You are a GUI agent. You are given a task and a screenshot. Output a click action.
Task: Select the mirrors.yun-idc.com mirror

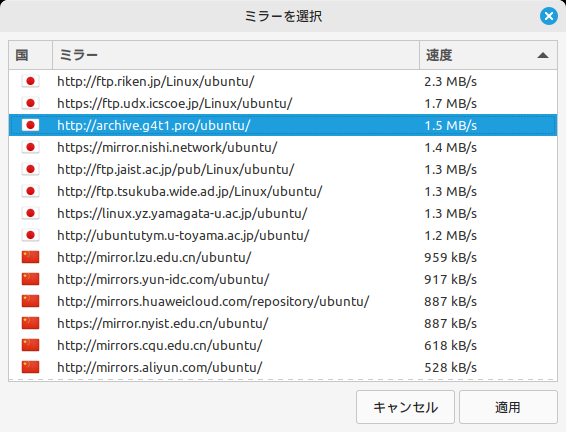click(283, 279)
